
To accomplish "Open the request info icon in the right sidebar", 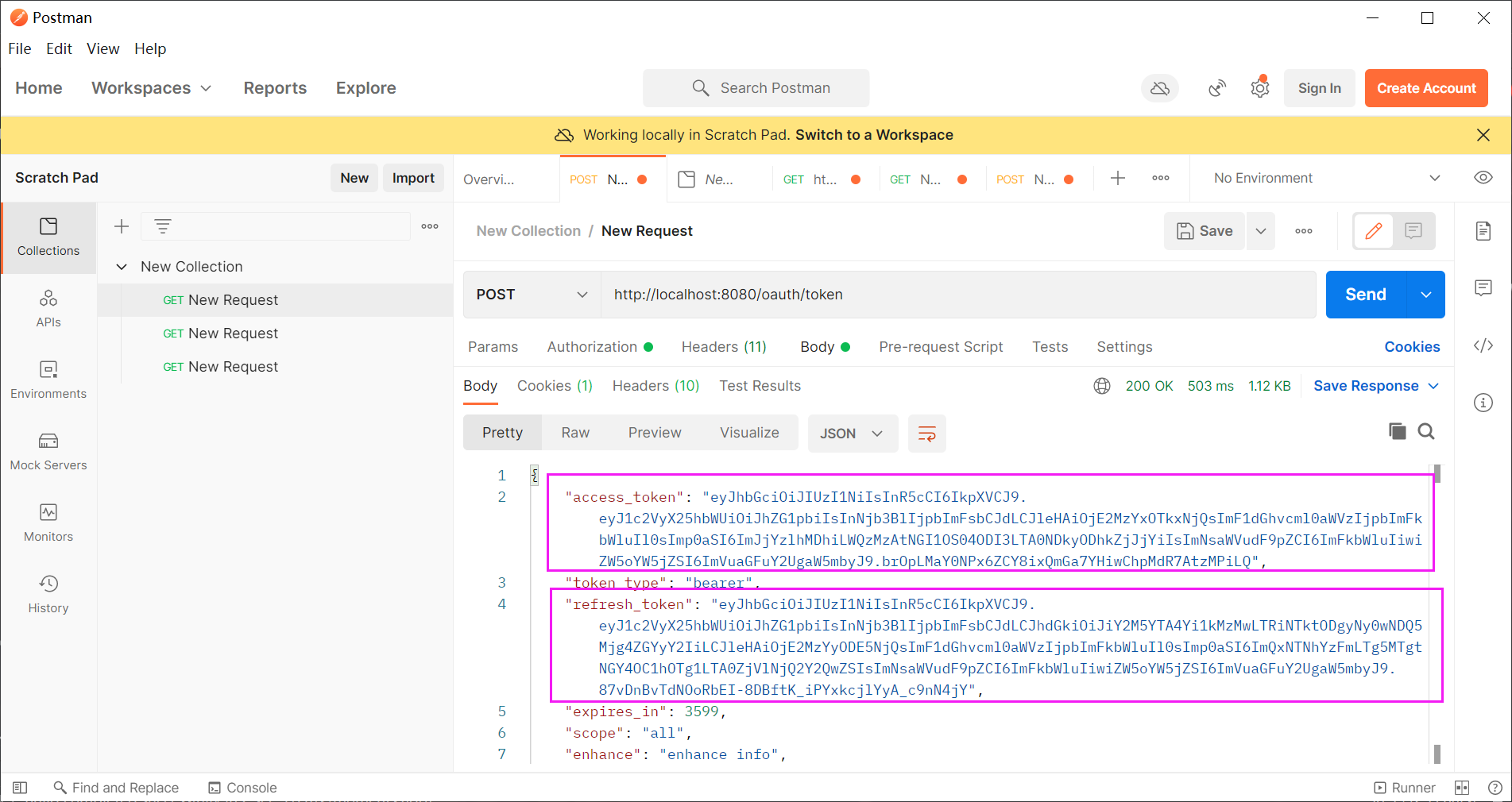I will 1483,403.
